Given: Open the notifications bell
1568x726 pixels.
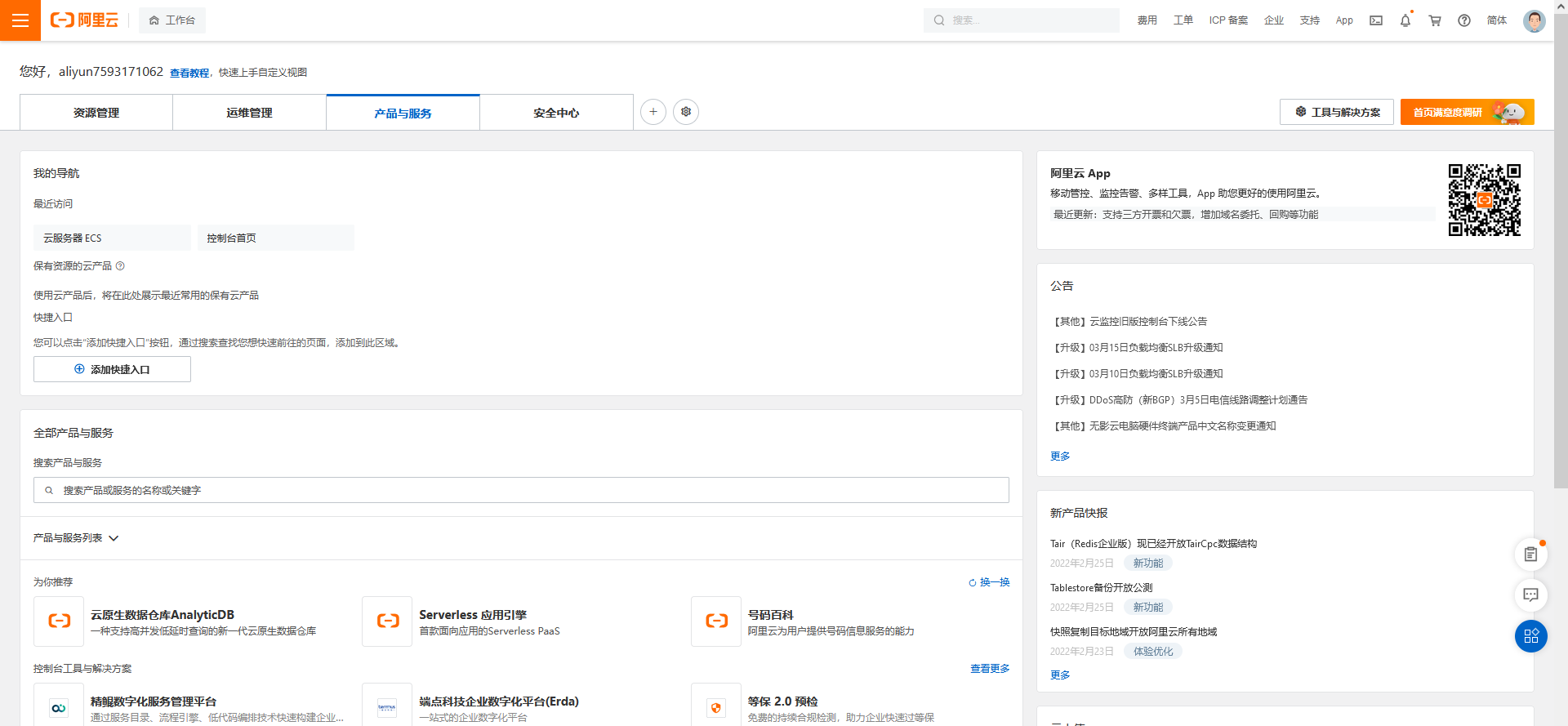Looking at the screenshot, I should pos(1405,20).
